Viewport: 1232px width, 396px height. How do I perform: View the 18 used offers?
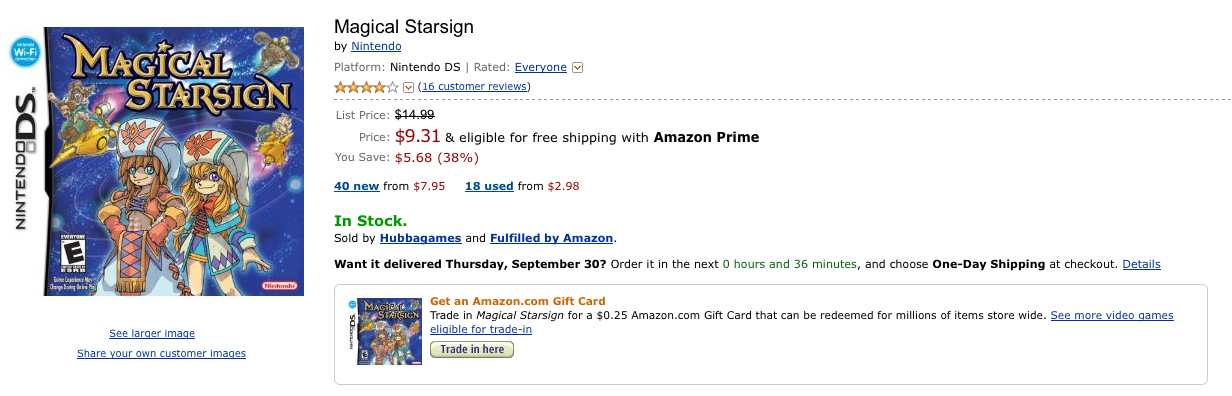pos(489,186)
